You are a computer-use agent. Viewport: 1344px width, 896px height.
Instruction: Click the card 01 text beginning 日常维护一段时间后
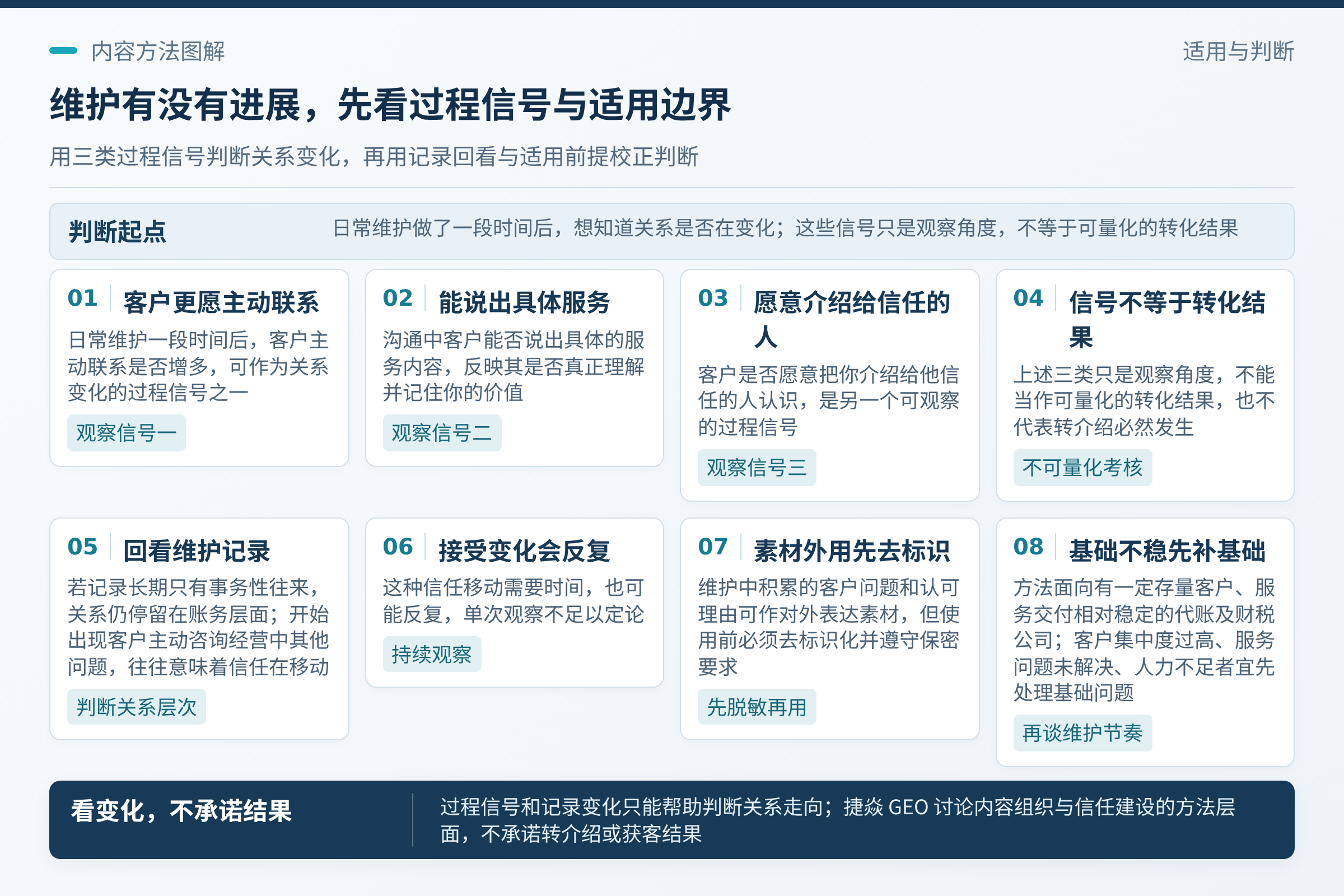point(198,366)
